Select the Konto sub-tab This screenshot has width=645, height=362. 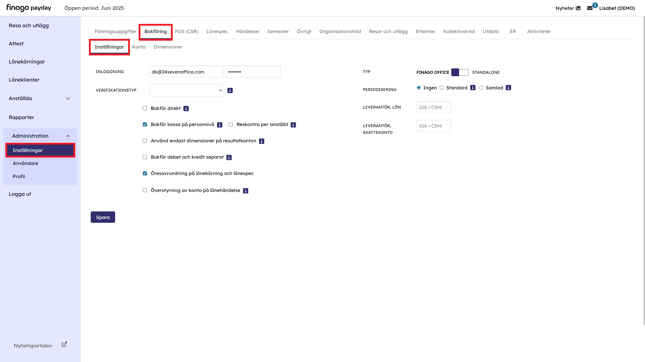(x=139, y=47)
